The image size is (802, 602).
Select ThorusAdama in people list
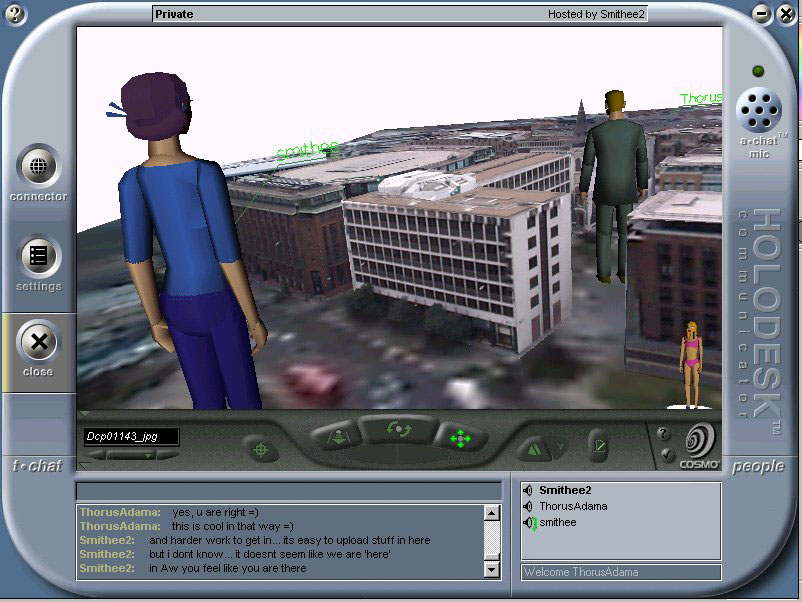coord(573,506)
